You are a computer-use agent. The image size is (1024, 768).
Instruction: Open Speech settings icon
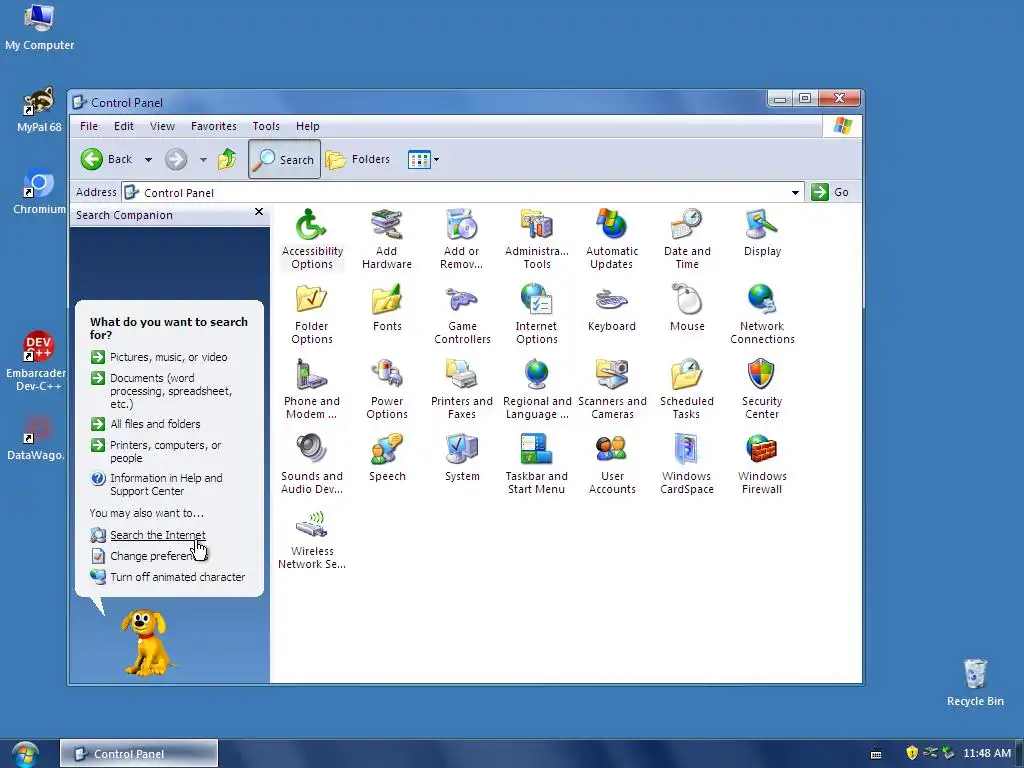click(x=387, y=458)
